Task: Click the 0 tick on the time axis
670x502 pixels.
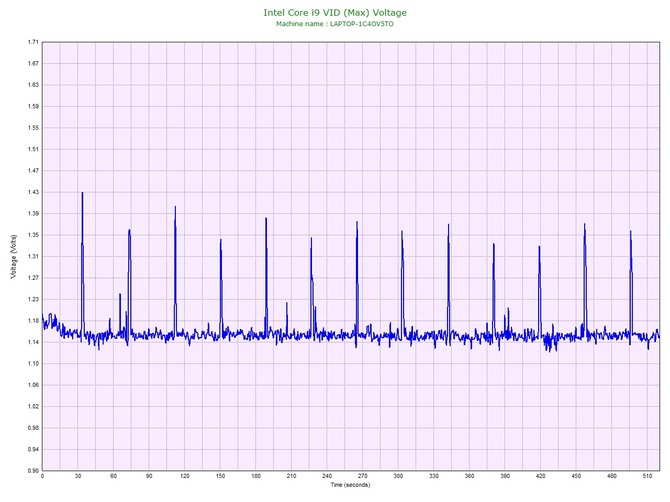Action: pyautogui.click(x=43, y=477)
